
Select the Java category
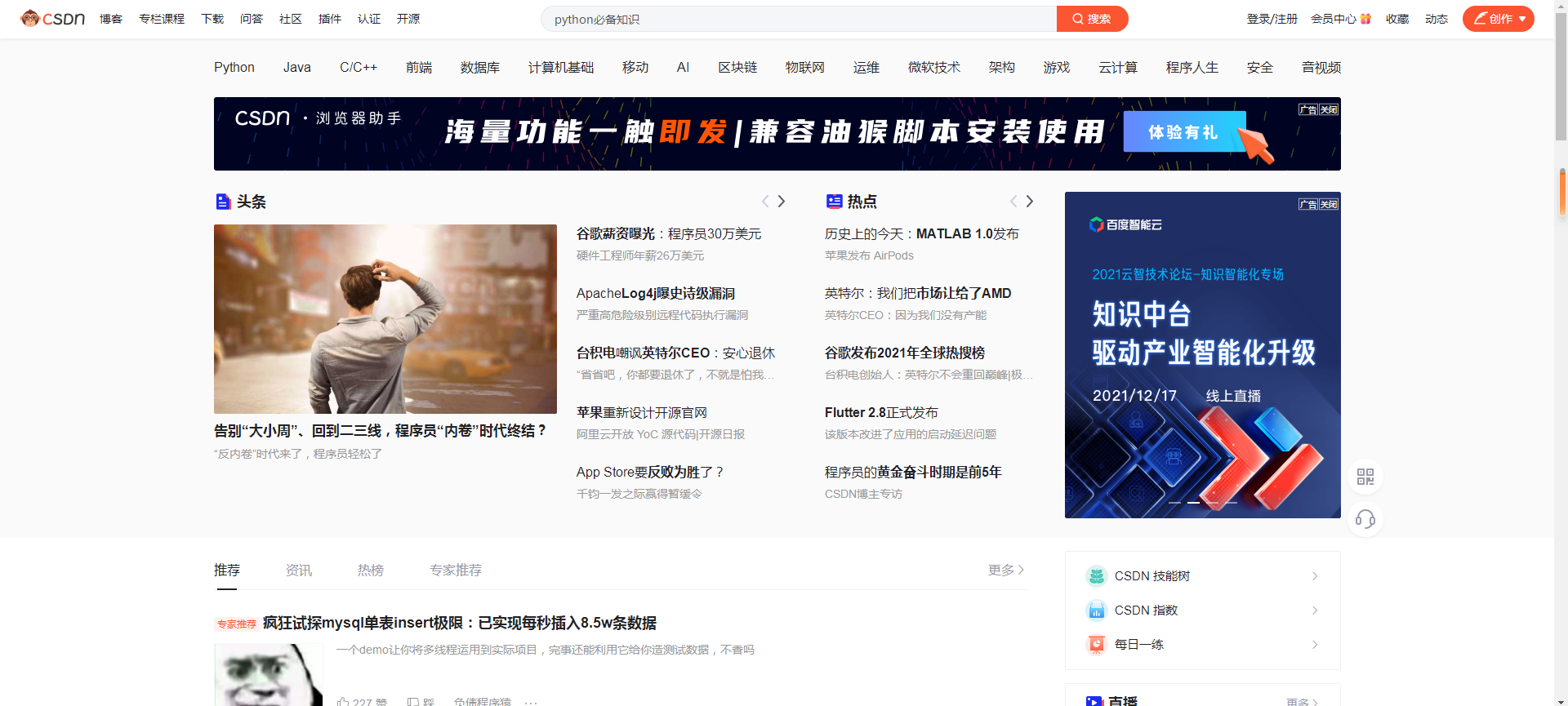(x=297, y=67)
